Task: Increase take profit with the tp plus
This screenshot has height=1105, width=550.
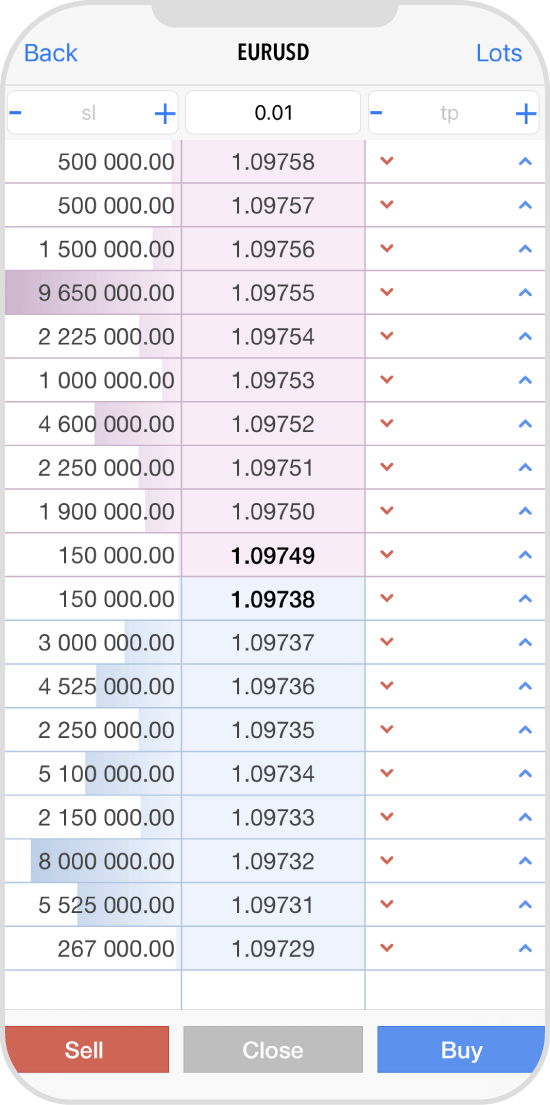Action: pyautogui.click(x=526, y=113)
